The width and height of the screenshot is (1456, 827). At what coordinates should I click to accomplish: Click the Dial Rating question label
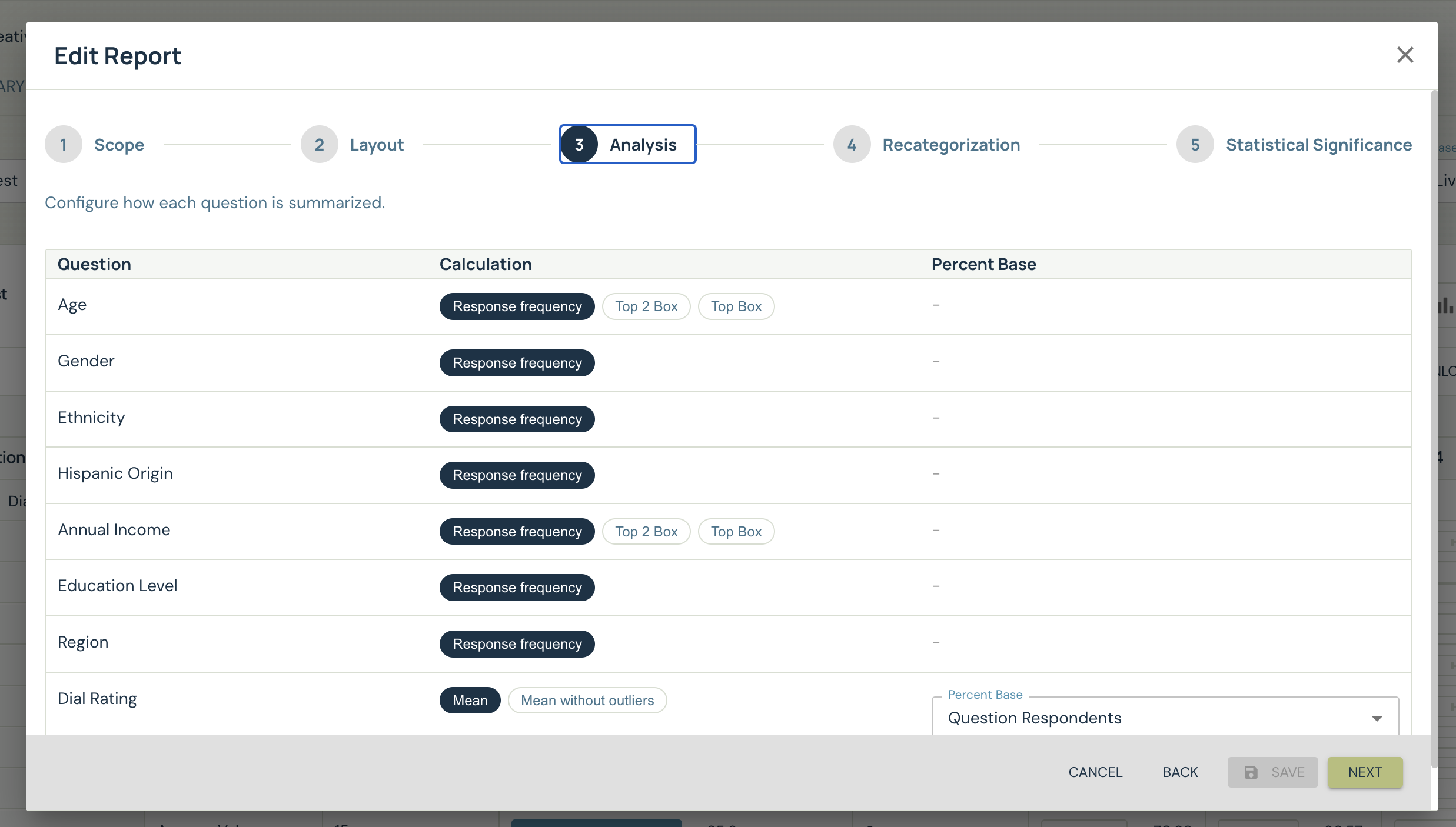point(97,699)
